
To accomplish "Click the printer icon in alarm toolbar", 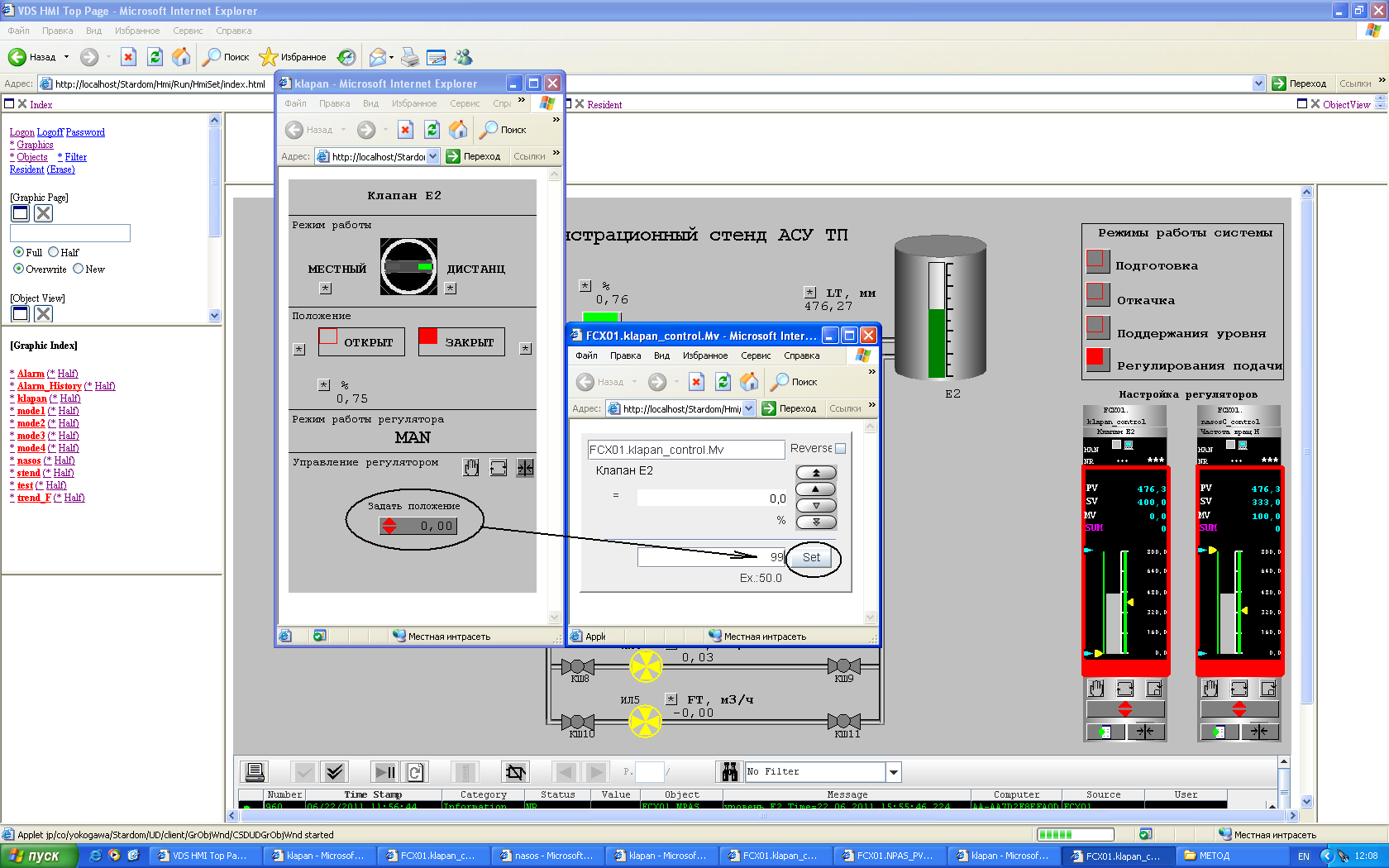I will click(x=255, y=772).
